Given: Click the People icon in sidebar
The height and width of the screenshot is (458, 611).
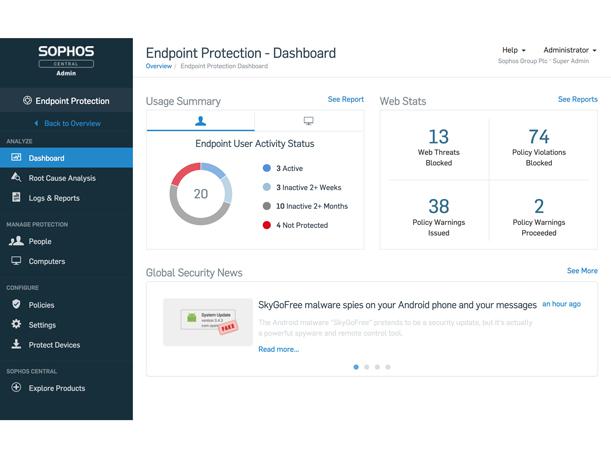Looking at the screenshot, I should [16, 241].
